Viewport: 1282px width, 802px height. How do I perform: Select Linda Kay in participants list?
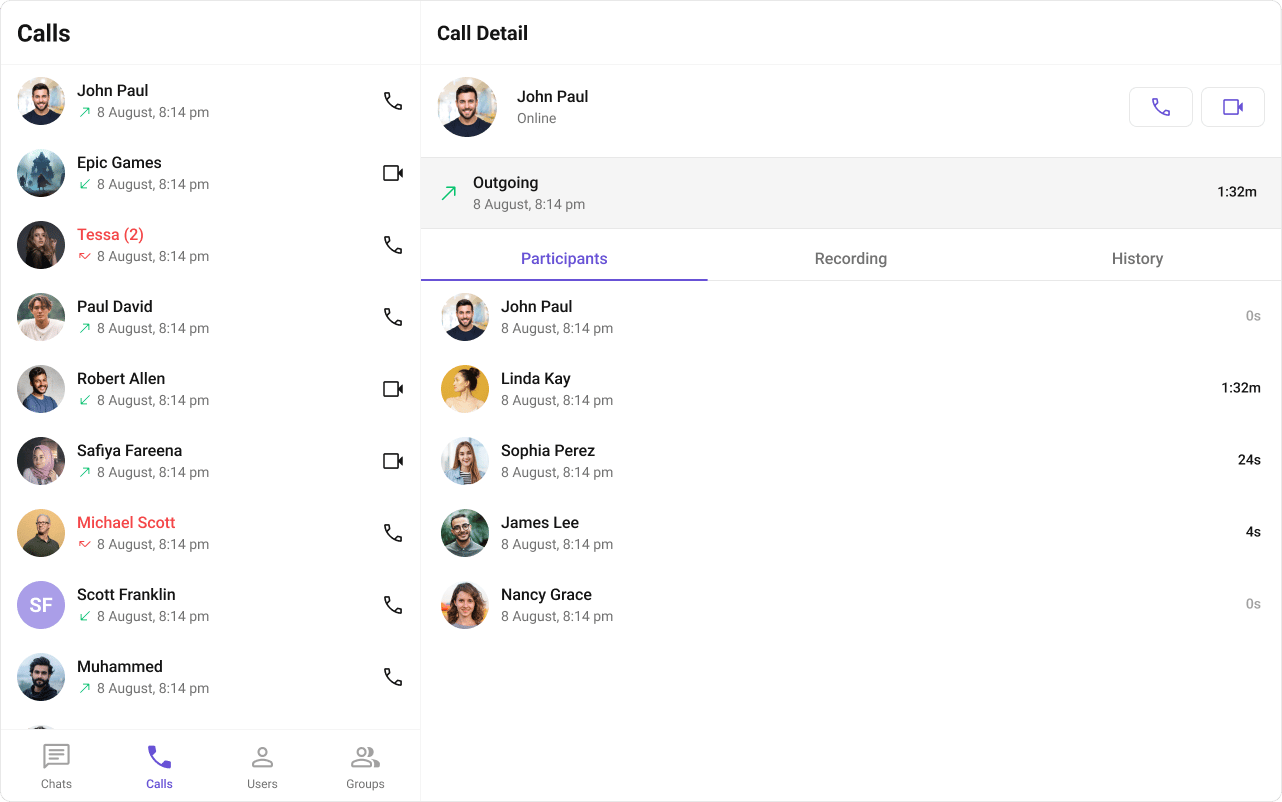(x=851, y=389)
